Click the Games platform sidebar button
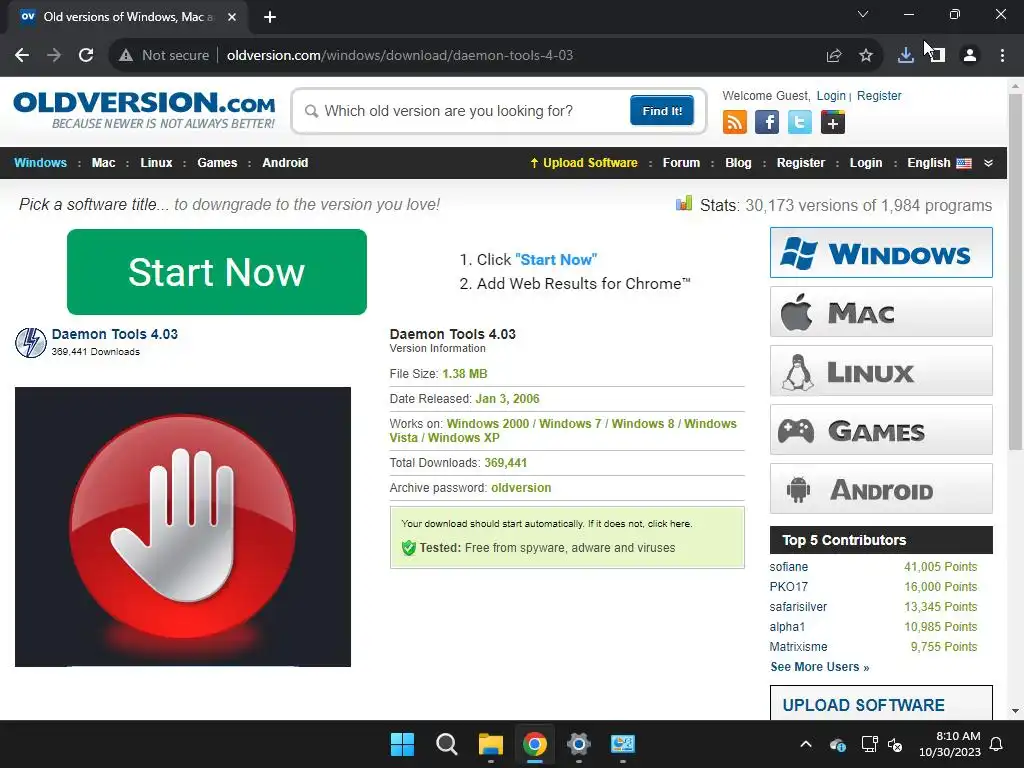The height and width of the screenshot is (768, 1024). [x=881, y=430]
